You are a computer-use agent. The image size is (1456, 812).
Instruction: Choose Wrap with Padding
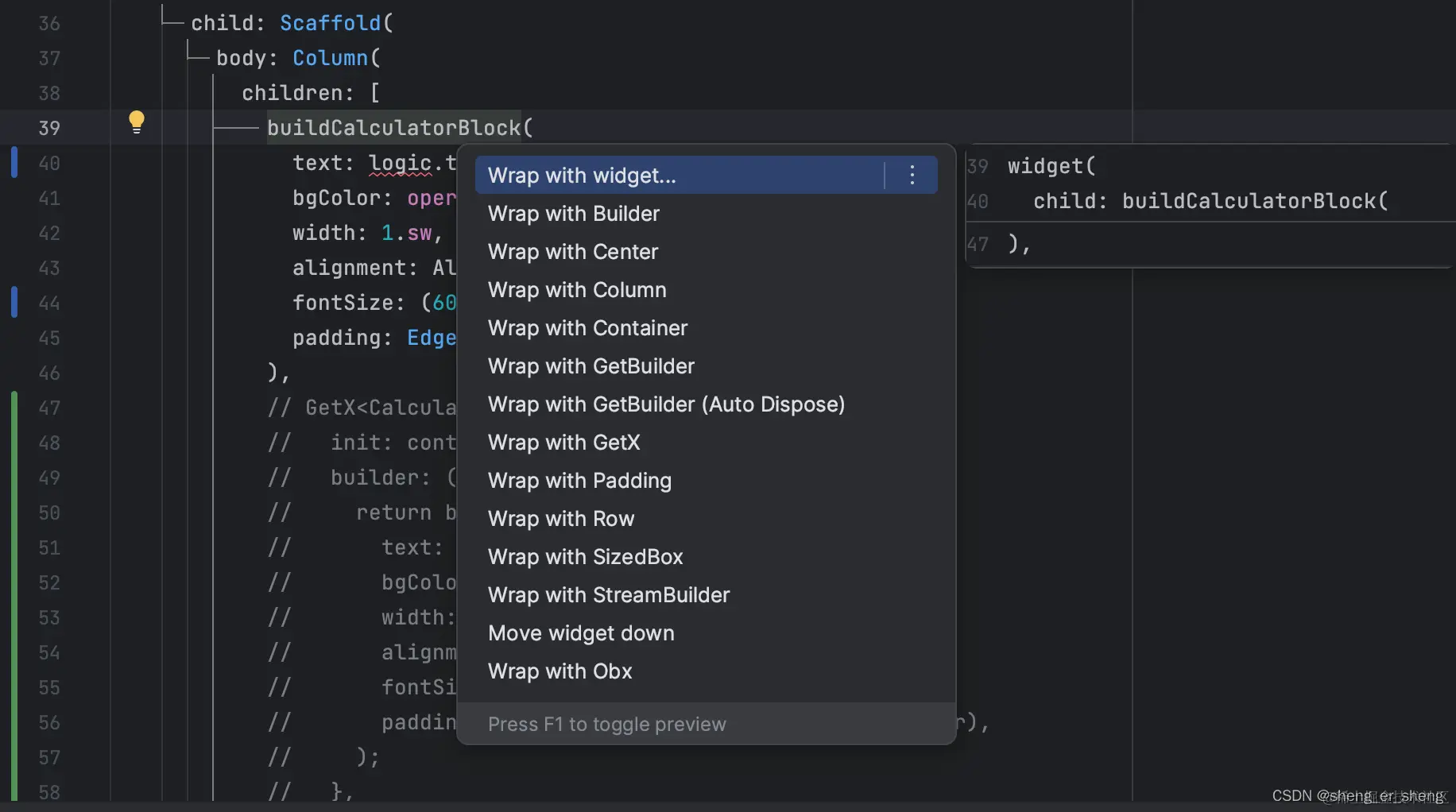coord(579,481)
